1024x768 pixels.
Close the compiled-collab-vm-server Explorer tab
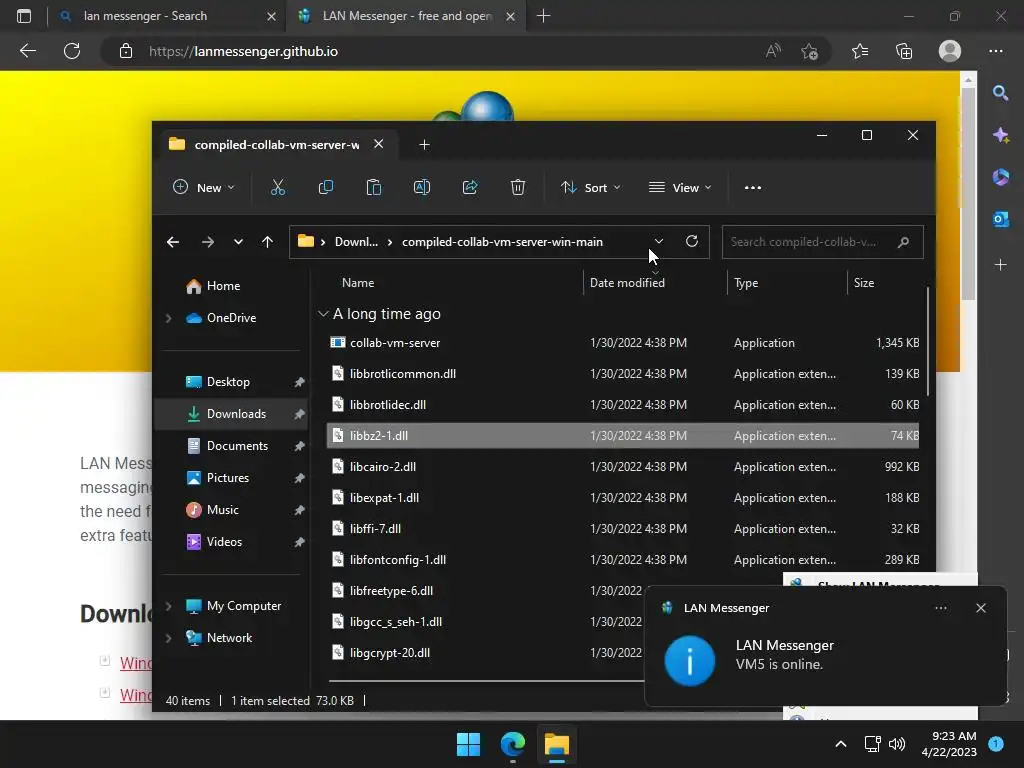379,144
